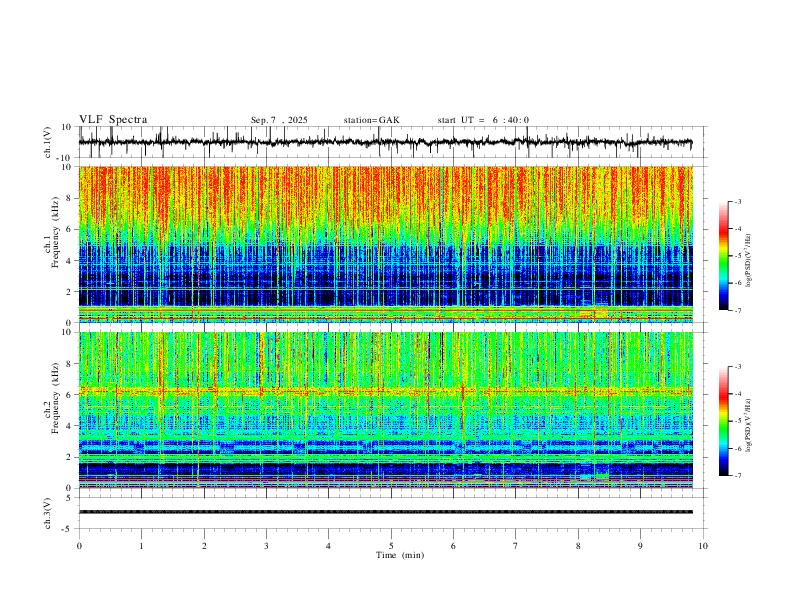Image resolution: width=792 pixels, height=612 pixels.
Task: Click the yellow 6 kHz band in ch.2 spectrogram
Action: (x=386, y=391)
